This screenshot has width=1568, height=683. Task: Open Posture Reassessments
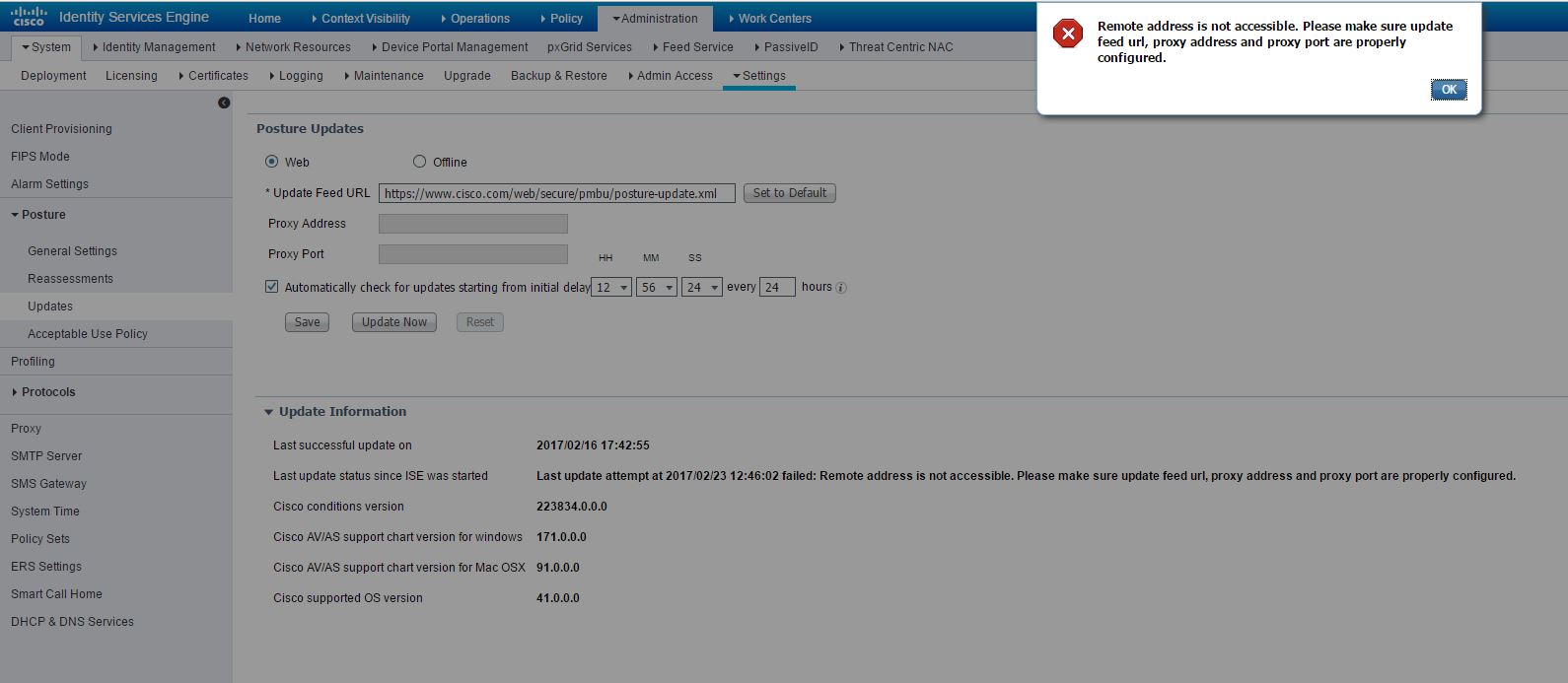pos(70,279)
